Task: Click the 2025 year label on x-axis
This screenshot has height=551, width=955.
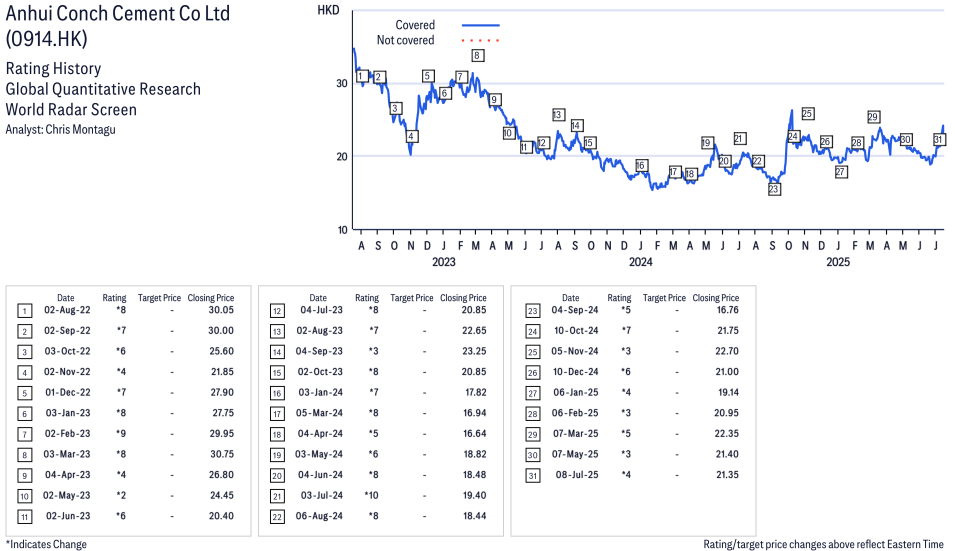Action: point(838,262)
